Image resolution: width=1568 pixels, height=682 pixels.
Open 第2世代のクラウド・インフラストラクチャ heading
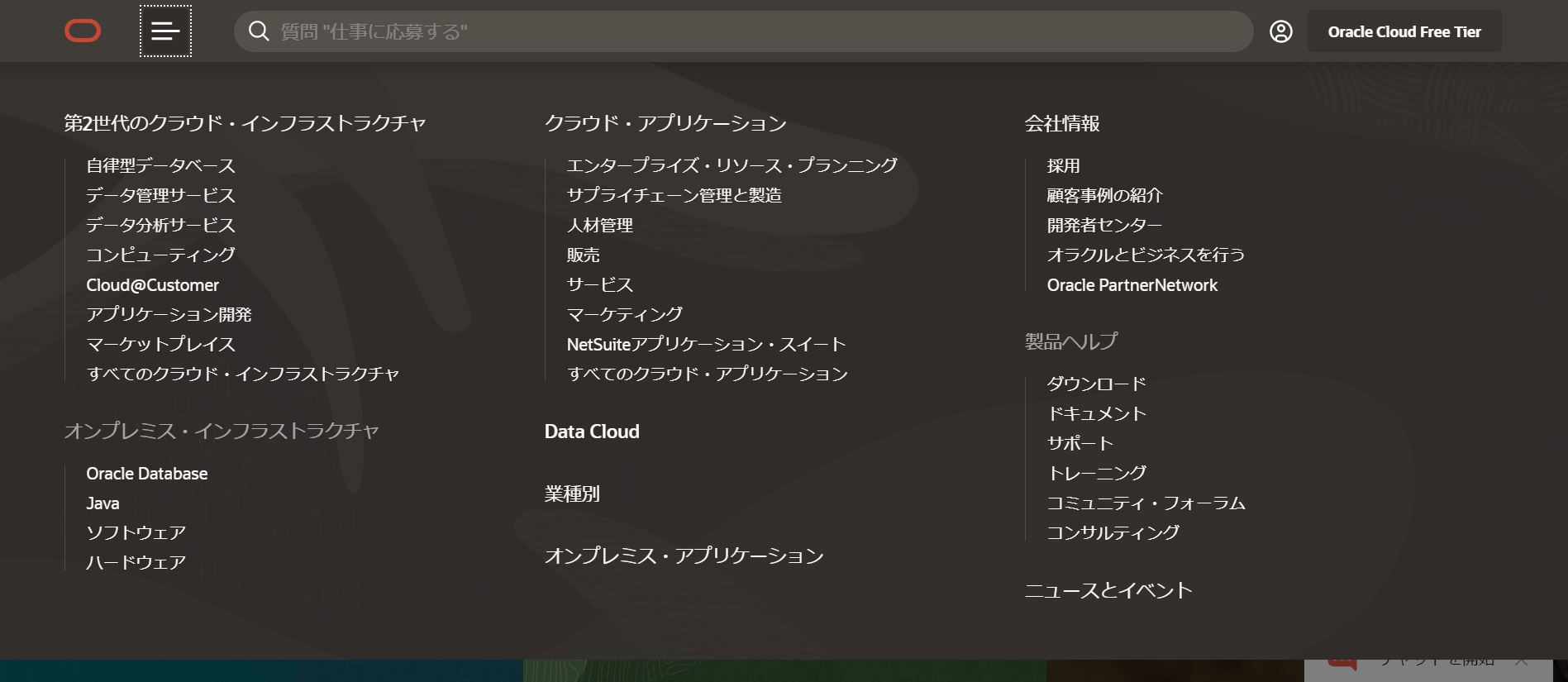point(245,123)
